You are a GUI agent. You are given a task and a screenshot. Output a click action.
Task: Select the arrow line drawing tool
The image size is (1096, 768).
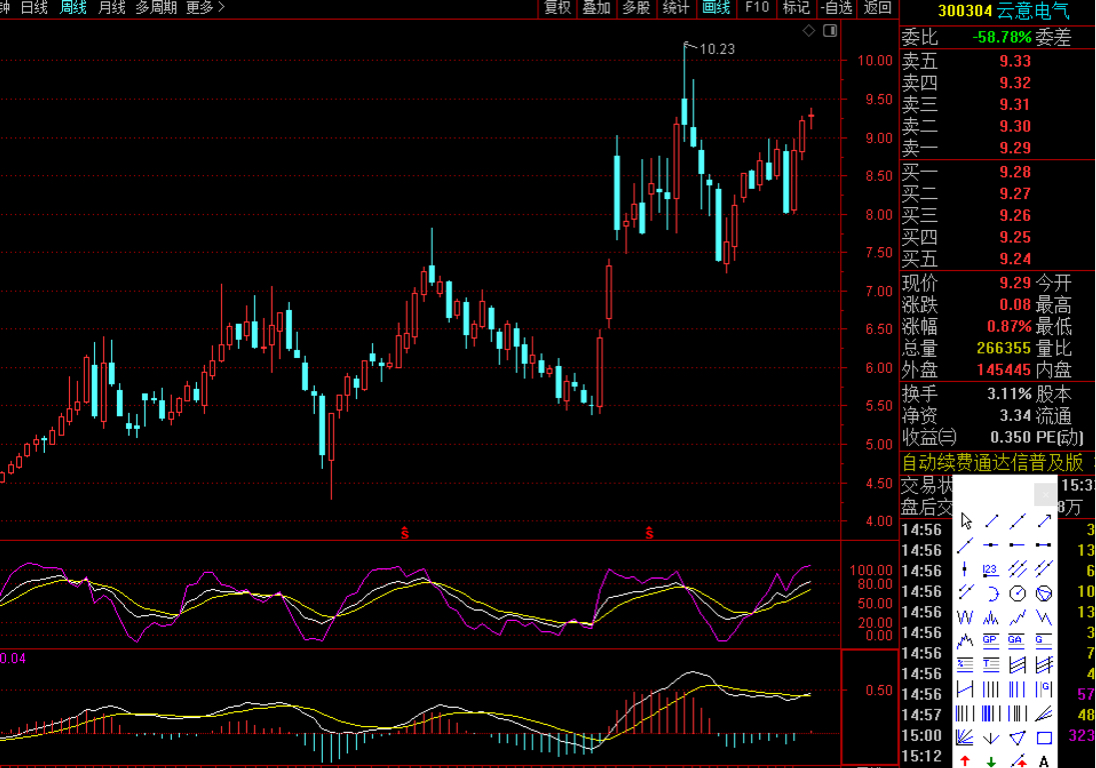1044,521
